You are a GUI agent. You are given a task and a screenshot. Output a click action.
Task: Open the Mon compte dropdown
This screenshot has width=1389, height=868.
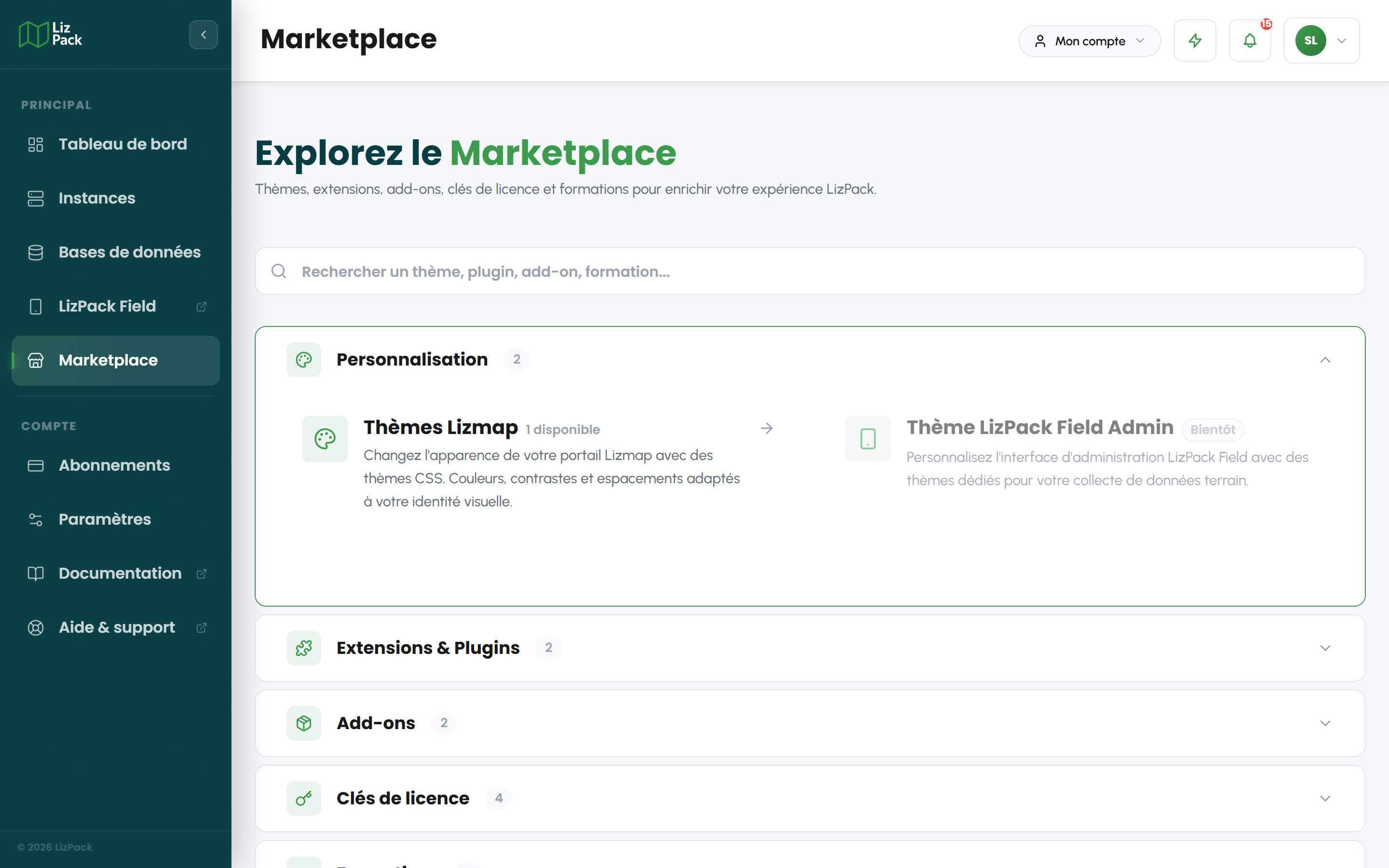1089,41
